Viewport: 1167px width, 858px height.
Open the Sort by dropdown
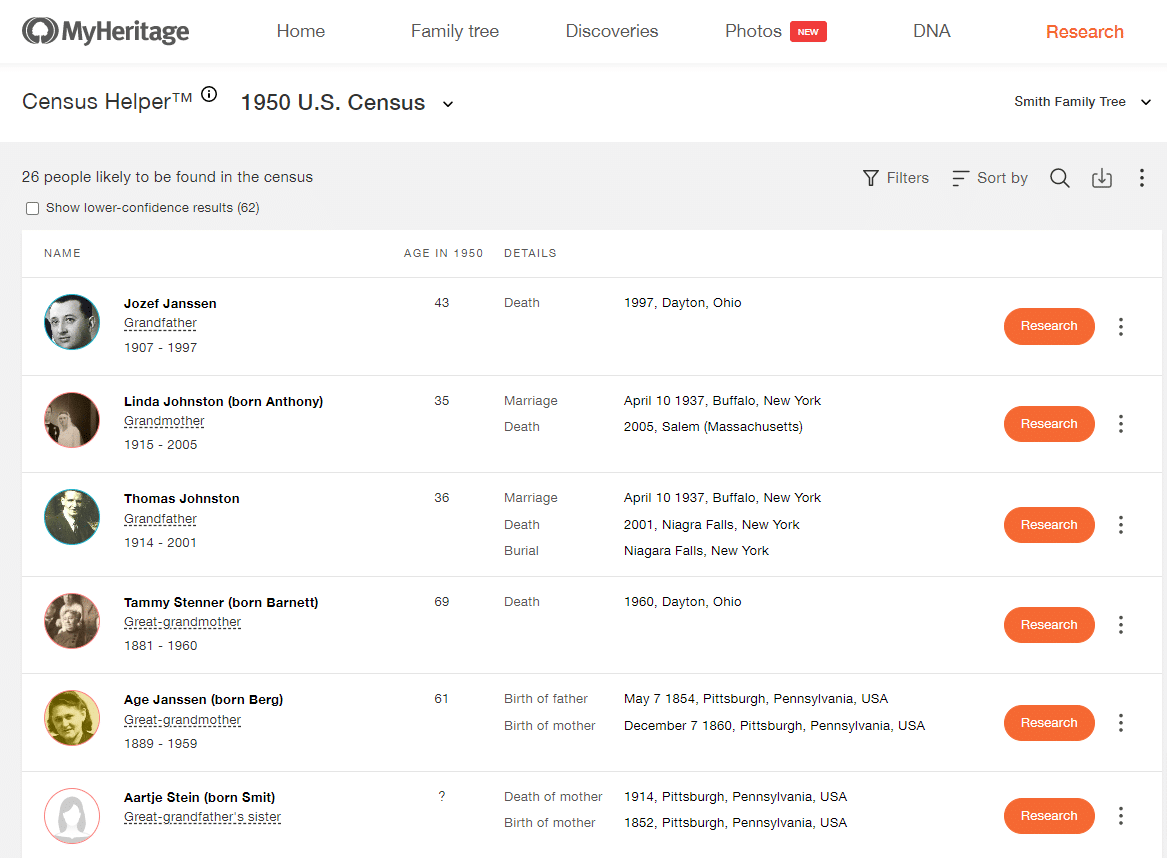[x=990, y=178]
